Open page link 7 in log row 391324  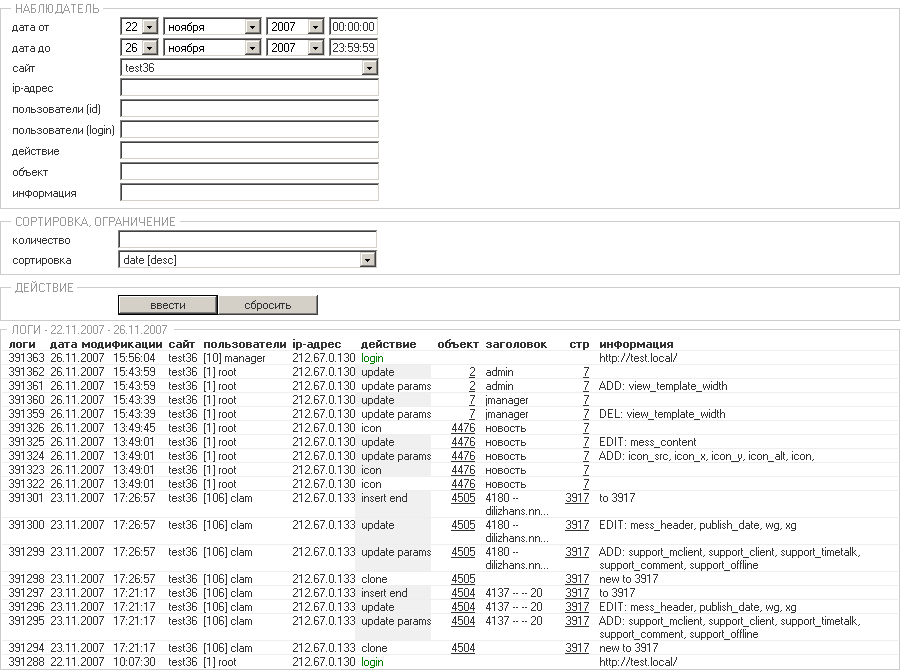tap(586, 456)
